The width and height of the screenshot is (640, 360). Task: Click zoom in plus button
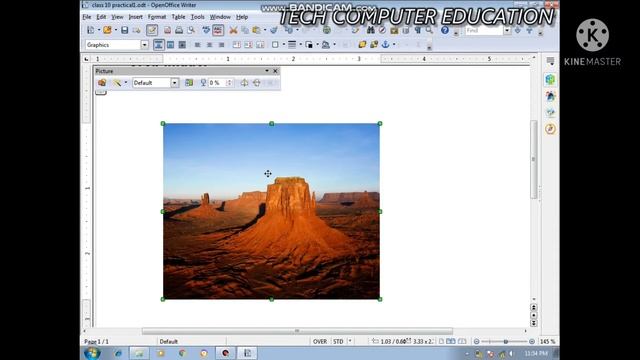[532, 341]
